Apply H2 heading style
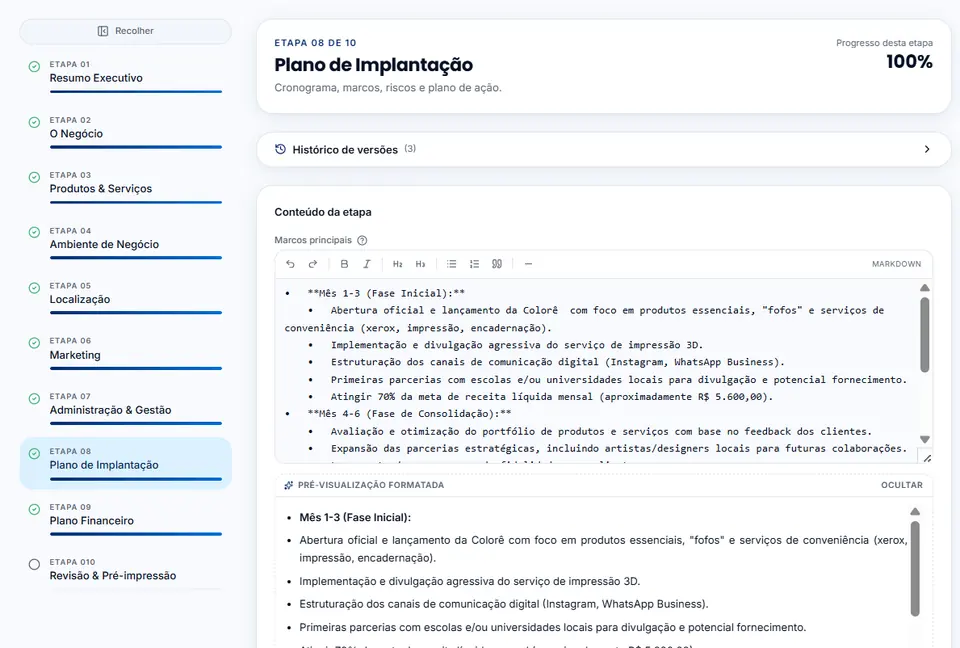The height and width of the screenshot is (648, 960). (397, 264)
